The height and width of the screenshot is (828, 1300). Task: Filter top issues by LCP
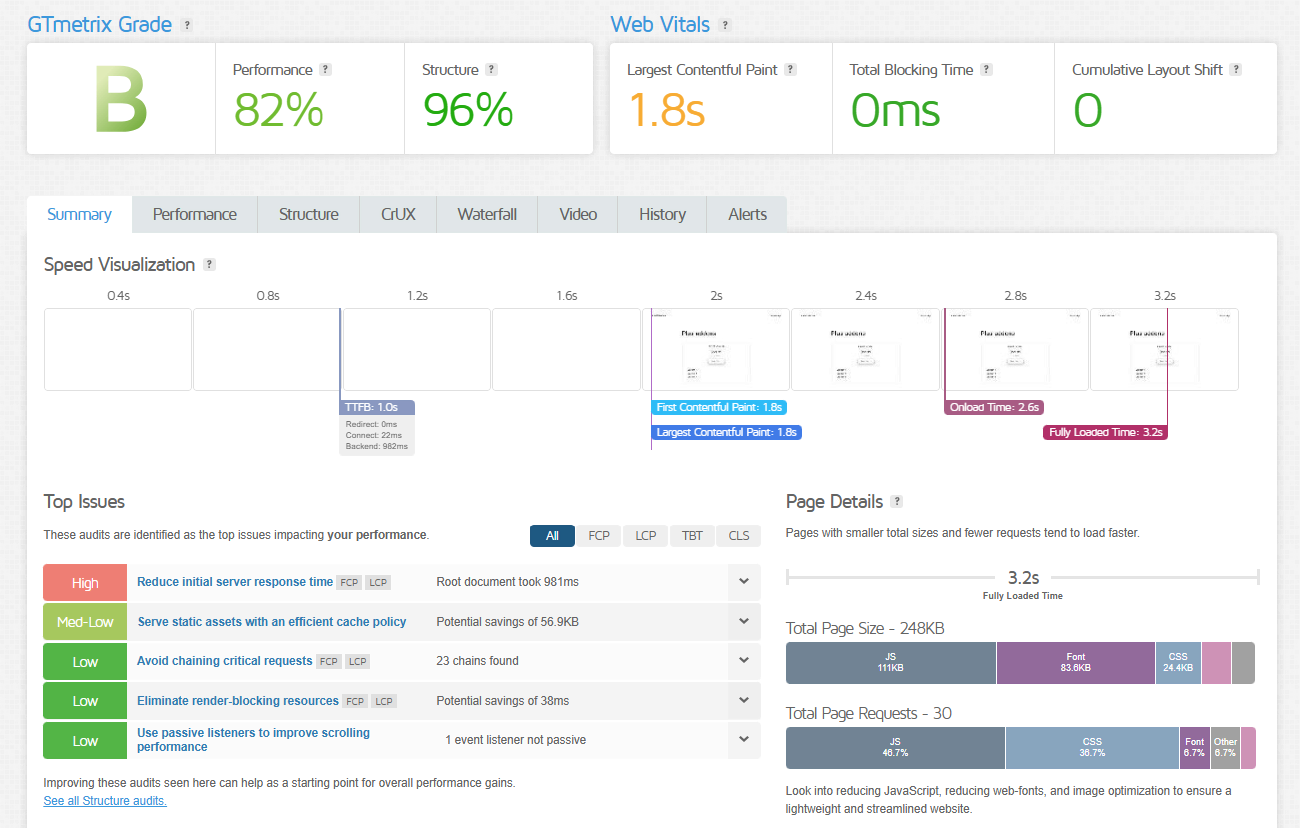(645, 536)
